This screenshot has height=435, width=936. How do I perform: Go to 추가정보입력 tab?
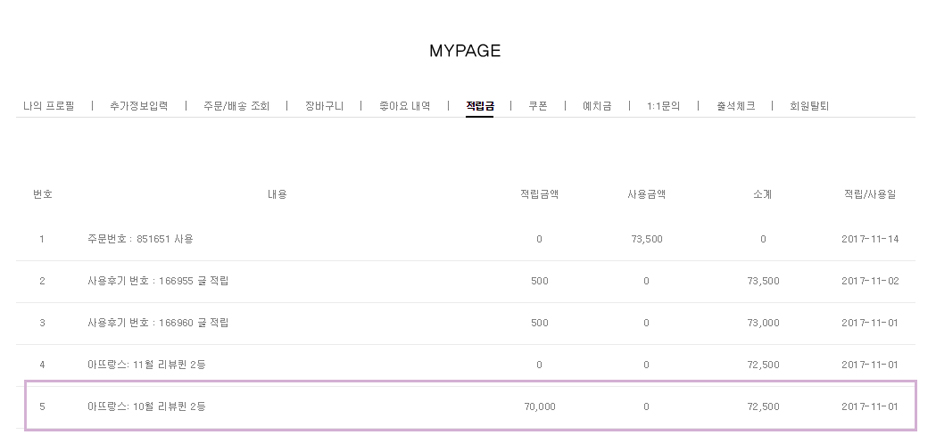139,106
